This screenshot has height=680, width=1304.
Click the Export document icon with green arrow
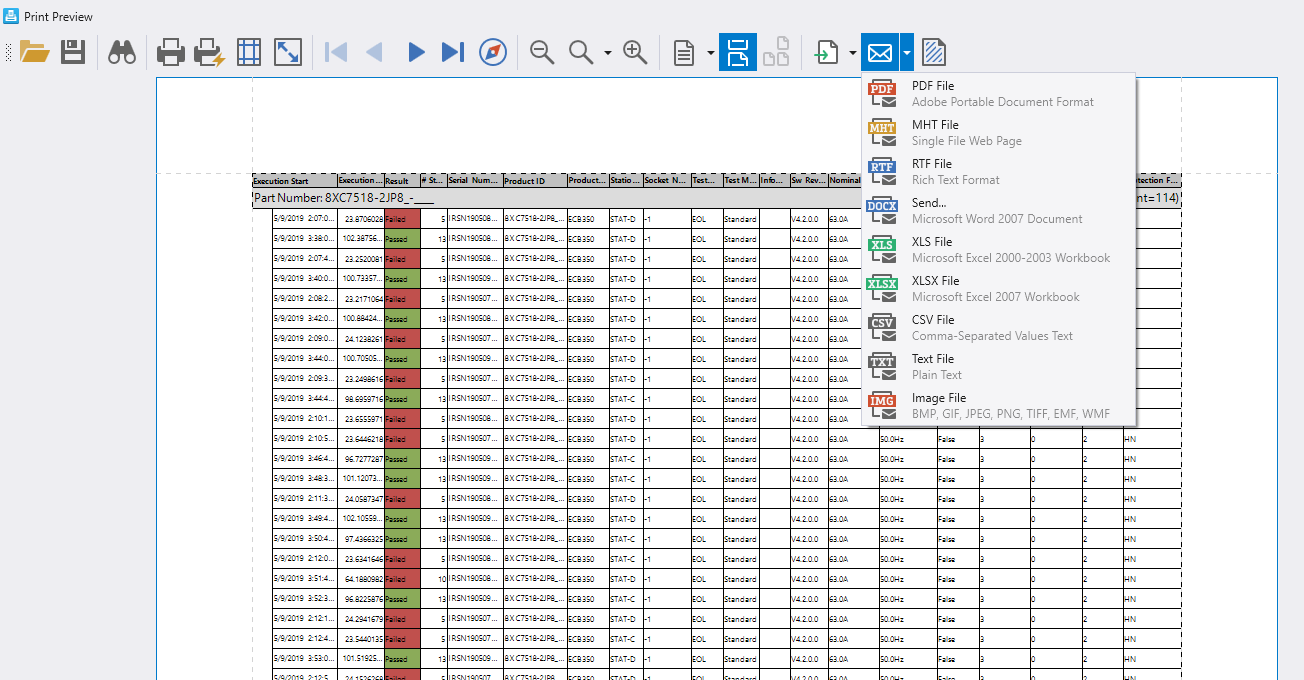coord(826,52)
